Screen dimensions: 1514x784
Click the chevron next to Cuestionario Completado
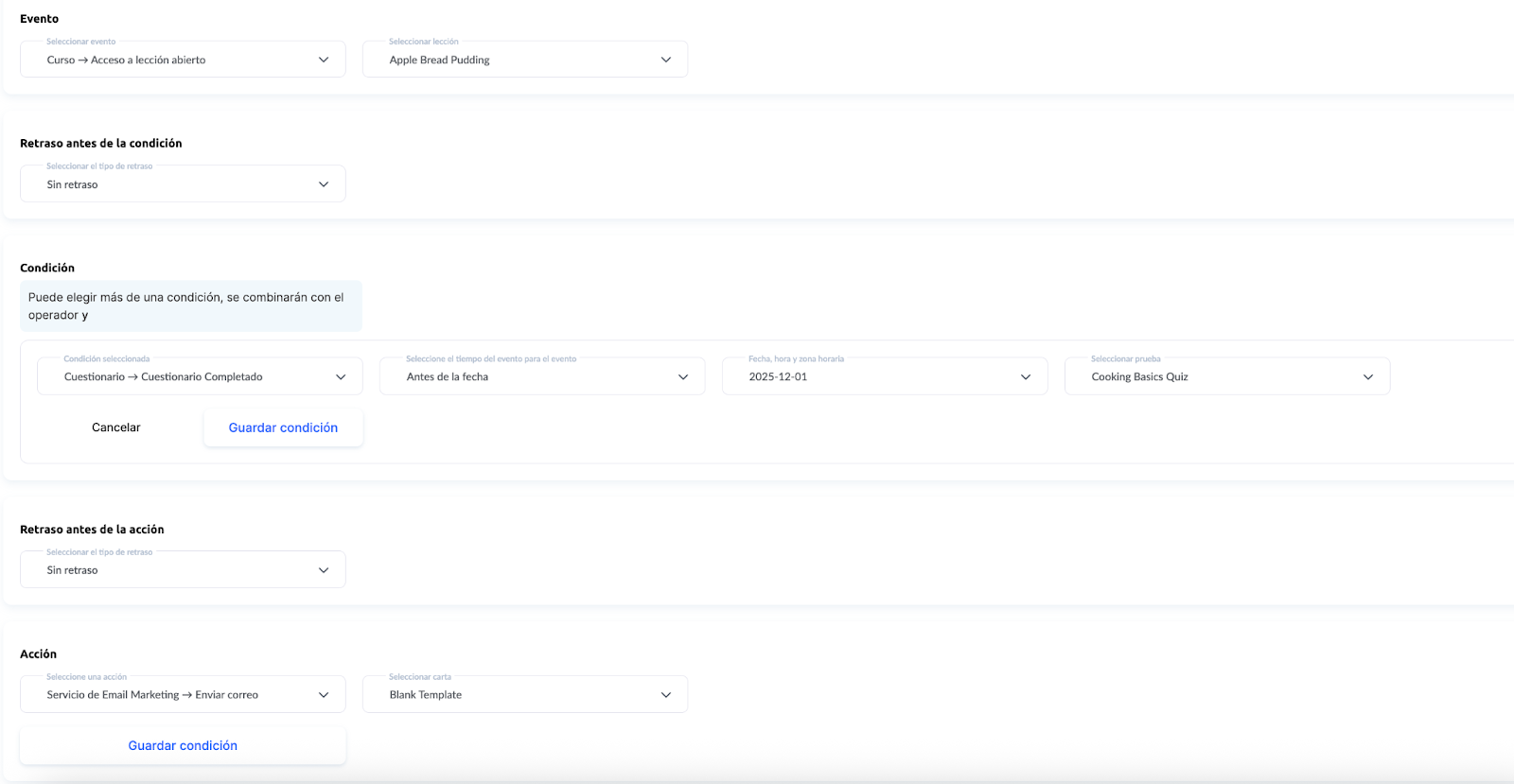341,376
